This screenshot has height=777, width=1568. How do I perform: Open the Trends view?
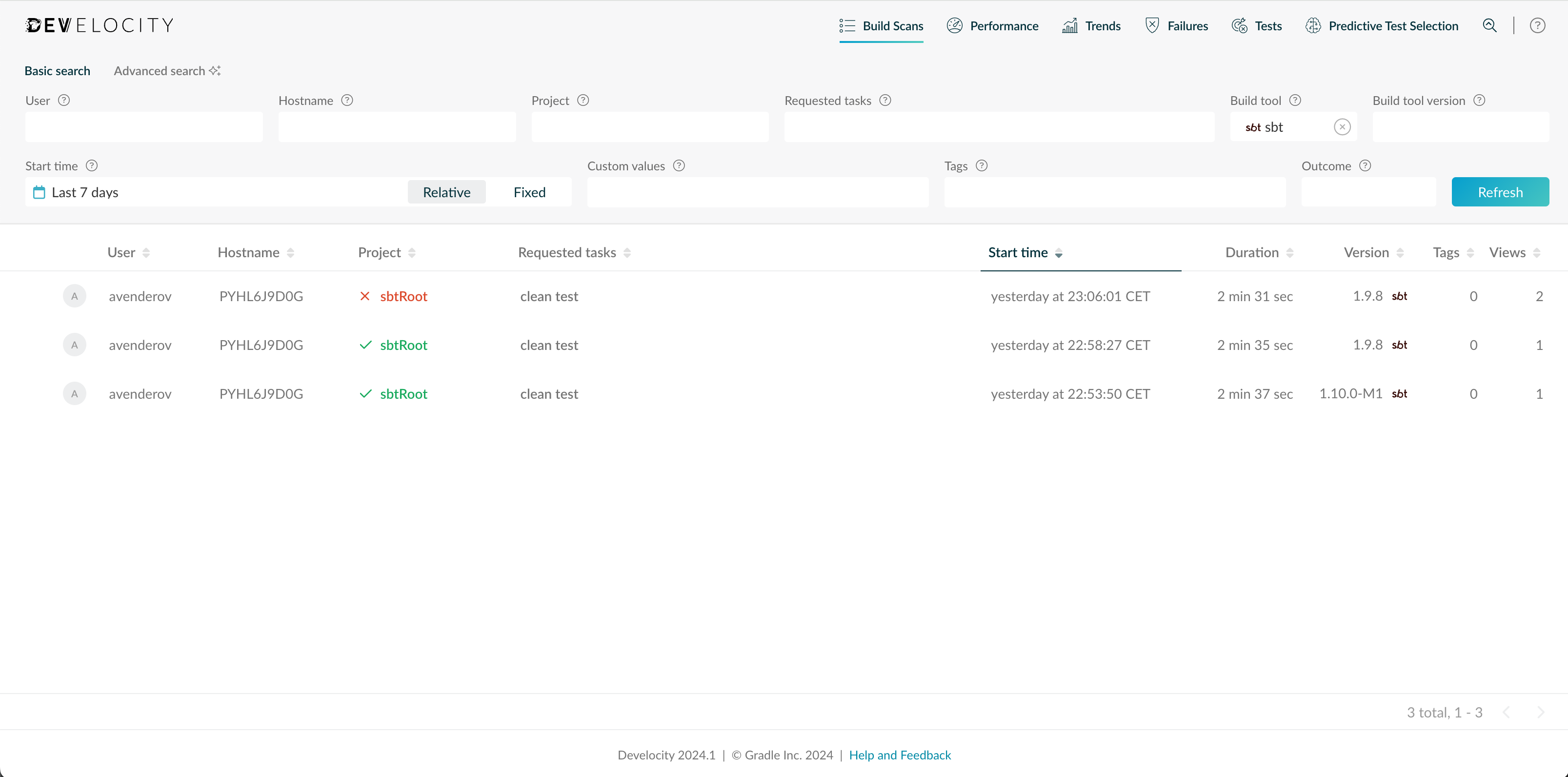(x=1091, y=25)
